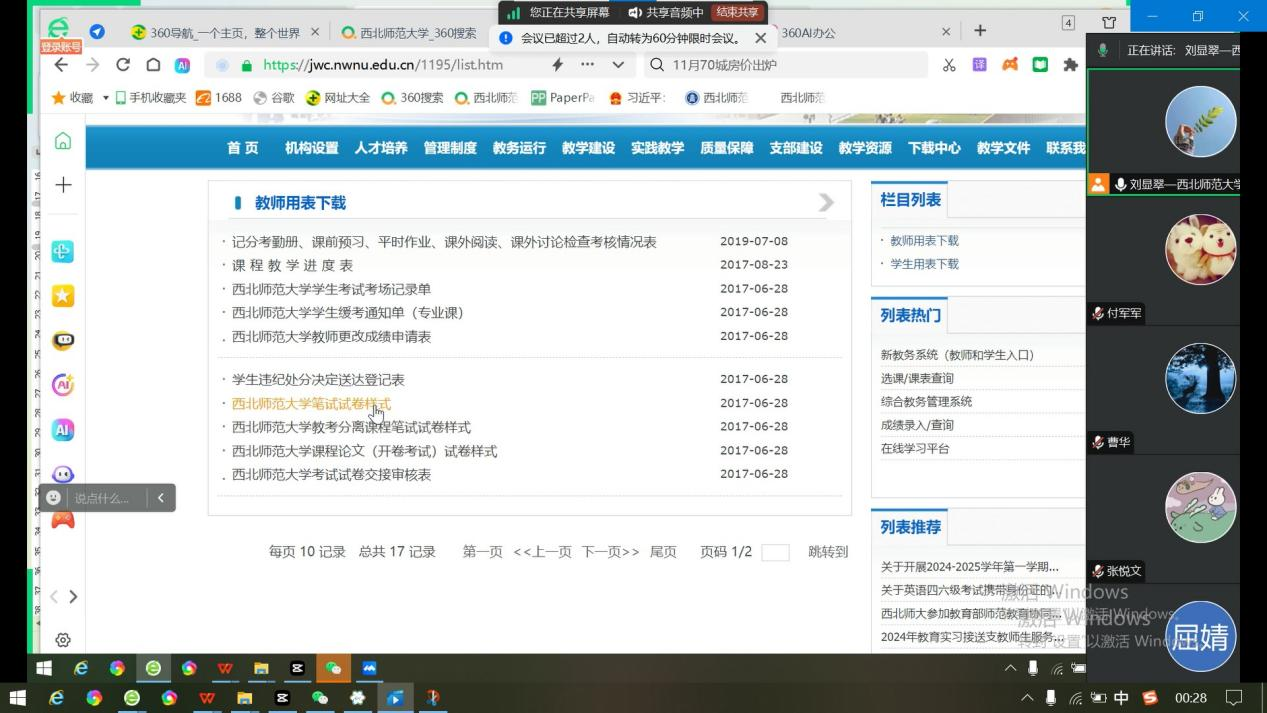
Task: Dismiss the meeting time limit notification
Action: pos(760,38)
